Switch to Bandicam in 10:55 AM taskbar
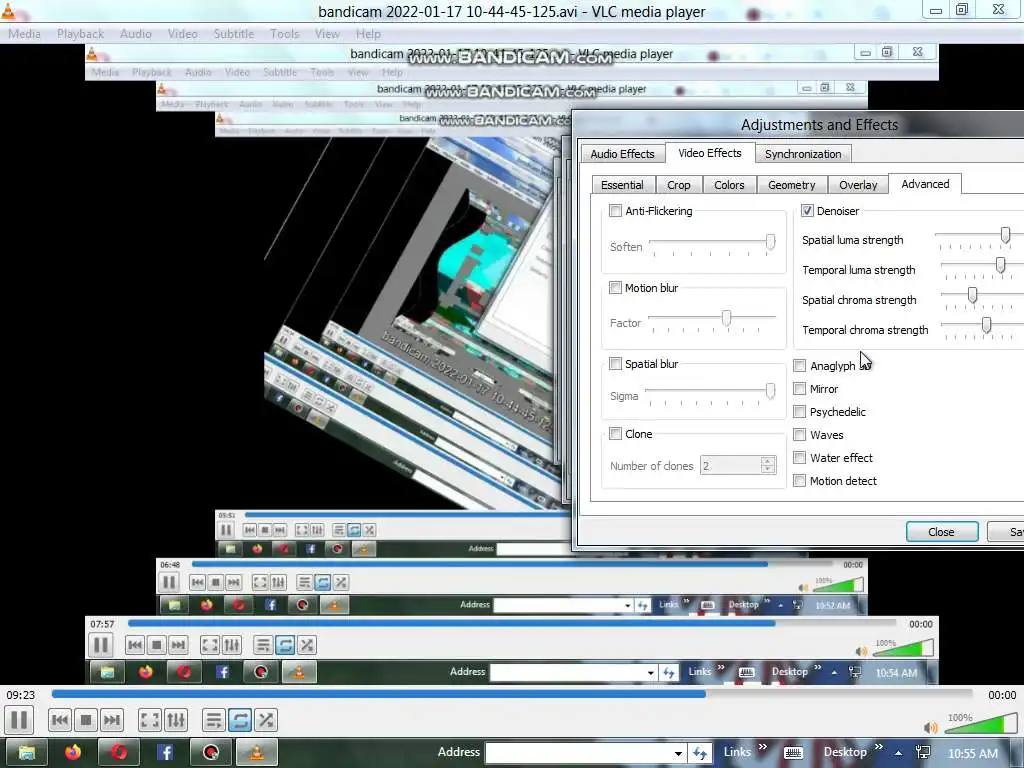This screenshot has height=768, width=1024. pyautogui.click(x=210, y=752)
